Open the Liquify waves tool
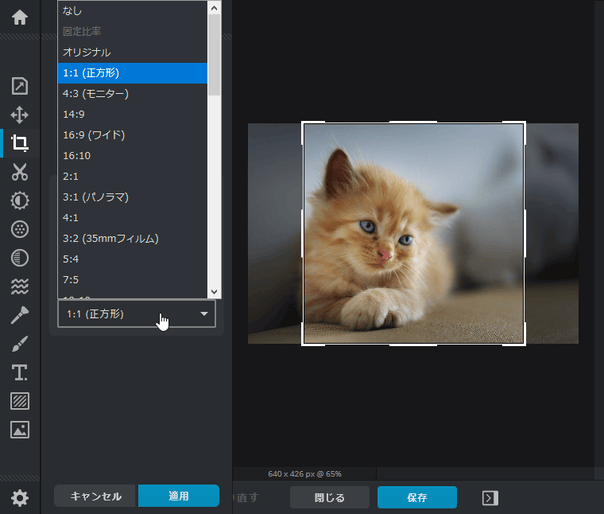 pos(20,286)
